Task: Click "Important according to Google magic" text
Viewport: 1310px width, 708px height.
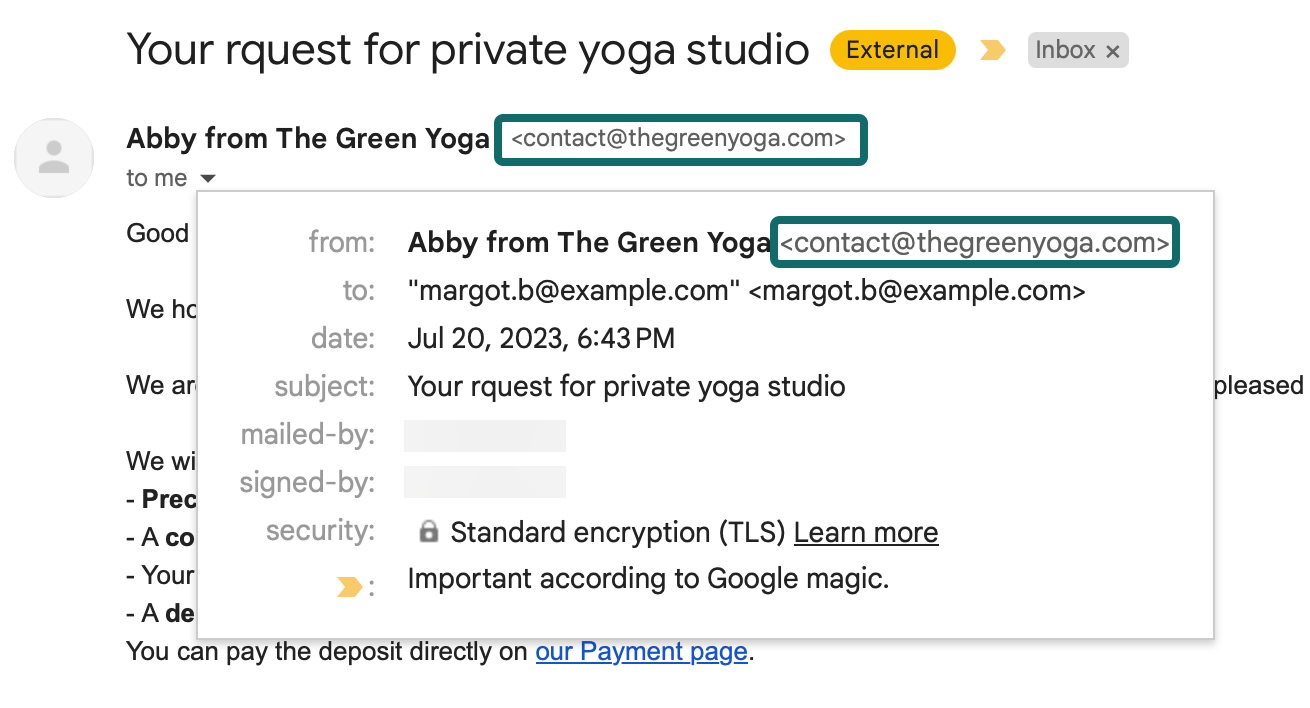Action: pos(648,578)
